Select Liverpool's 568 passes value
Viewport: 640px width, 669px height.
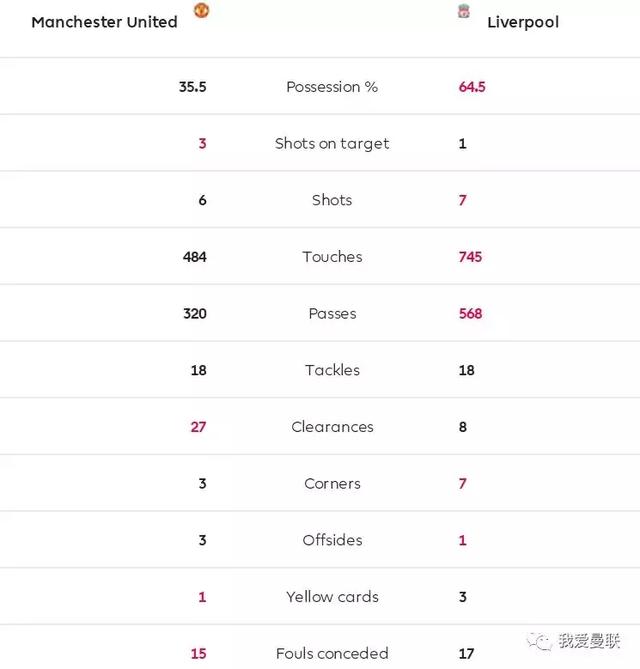click(470, 313)
